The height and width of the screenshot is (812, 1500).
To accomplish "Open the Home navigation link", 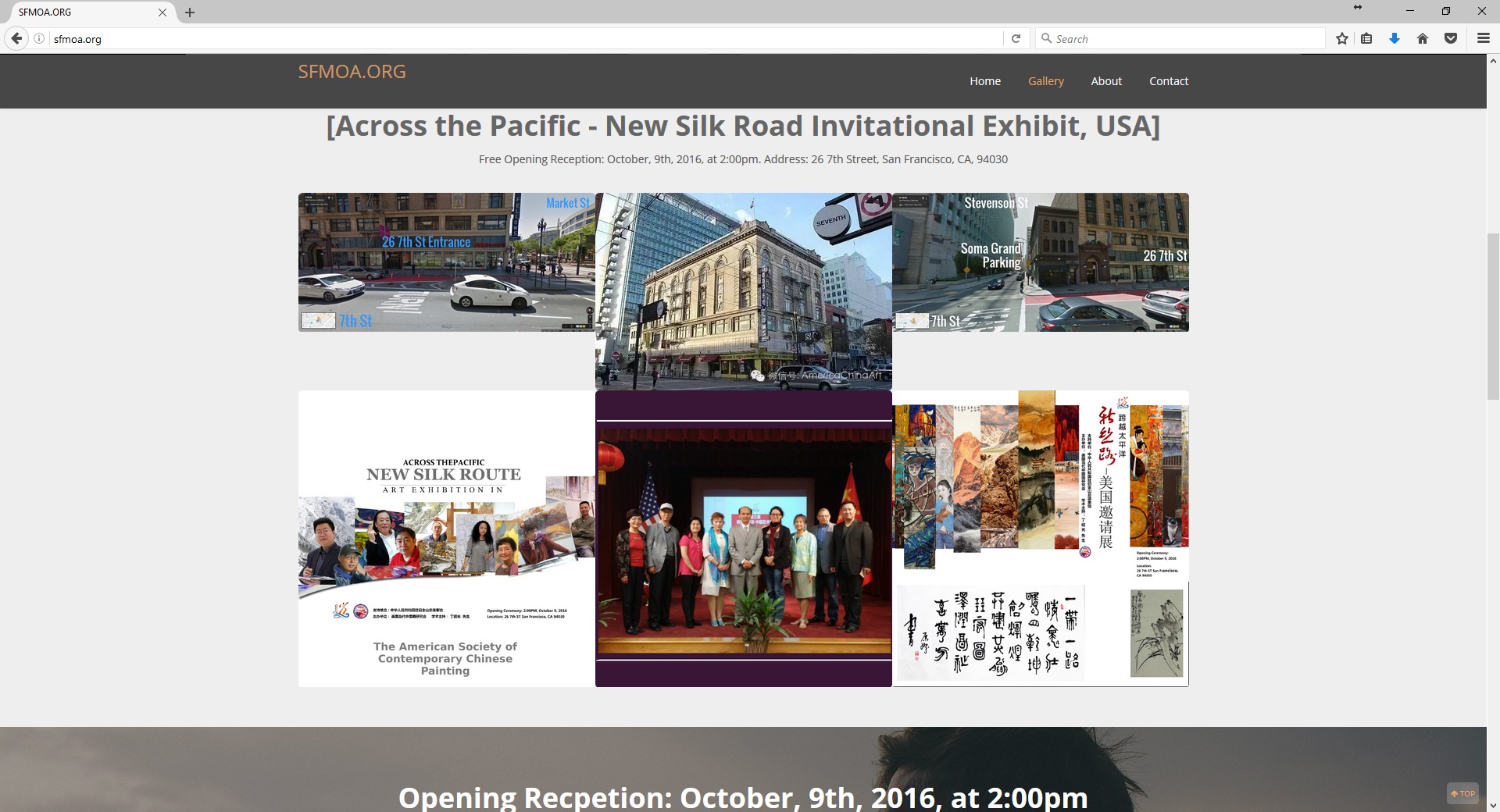I will click(x=985, y=81).
